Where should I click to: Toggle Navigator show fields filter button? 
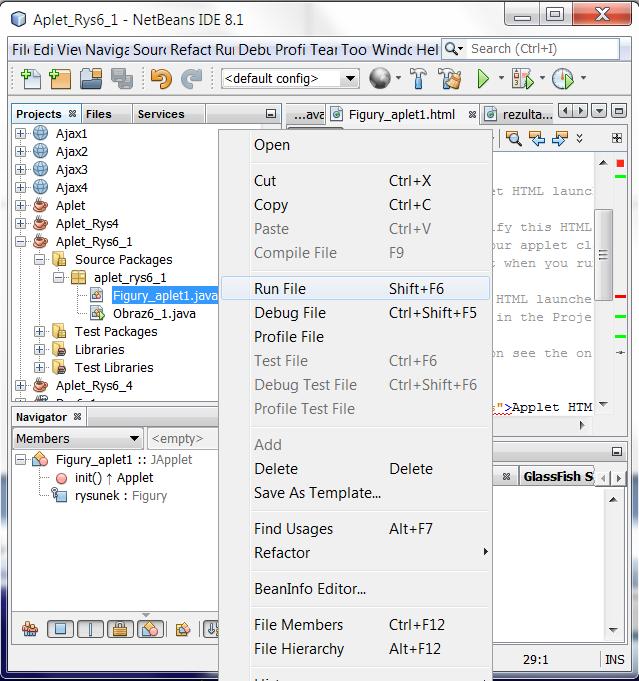(x=60, y=628)
